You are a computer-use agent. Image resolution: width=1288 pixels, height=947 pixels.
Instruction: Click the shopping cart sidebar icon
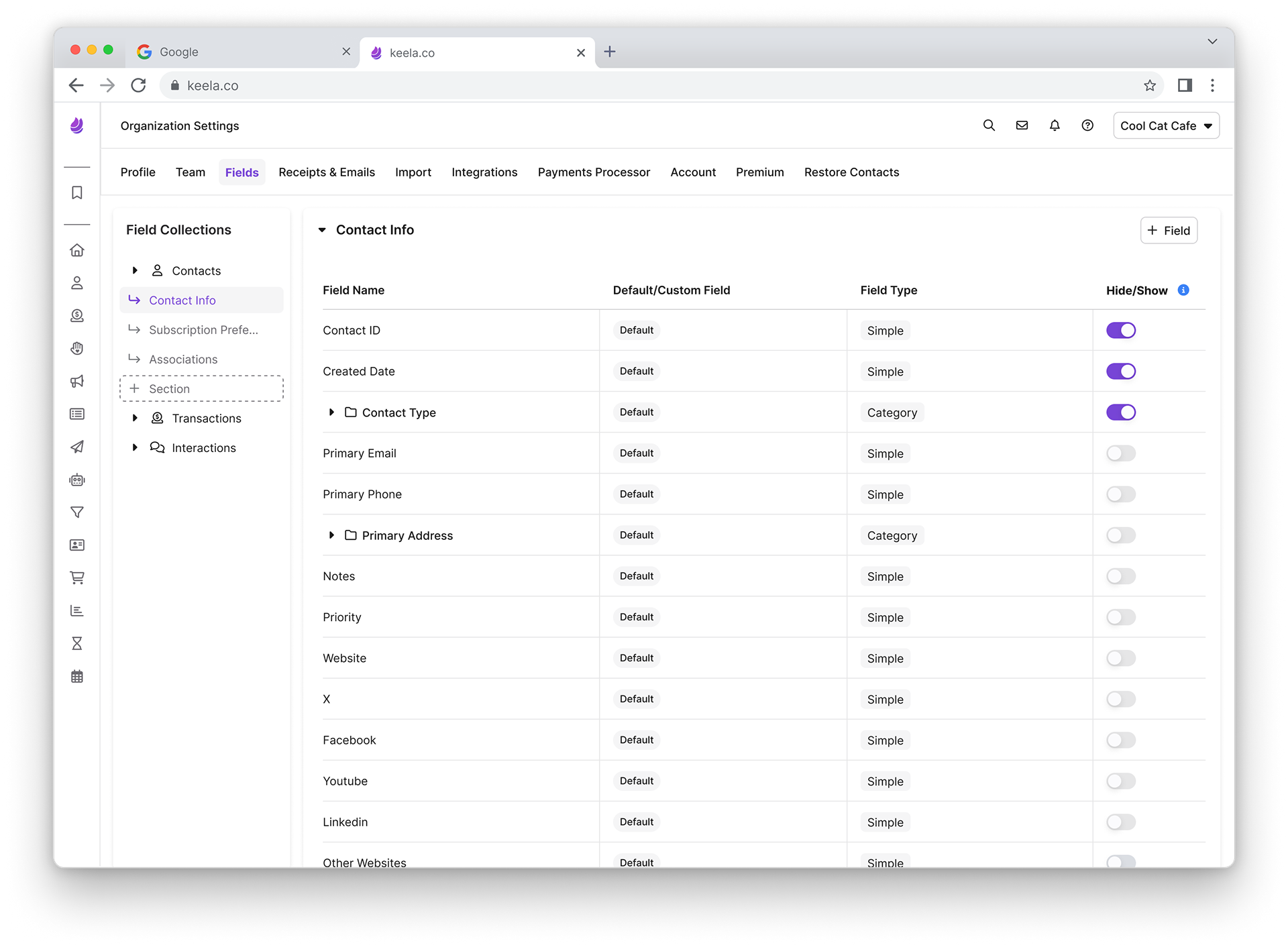pos(77,577)
